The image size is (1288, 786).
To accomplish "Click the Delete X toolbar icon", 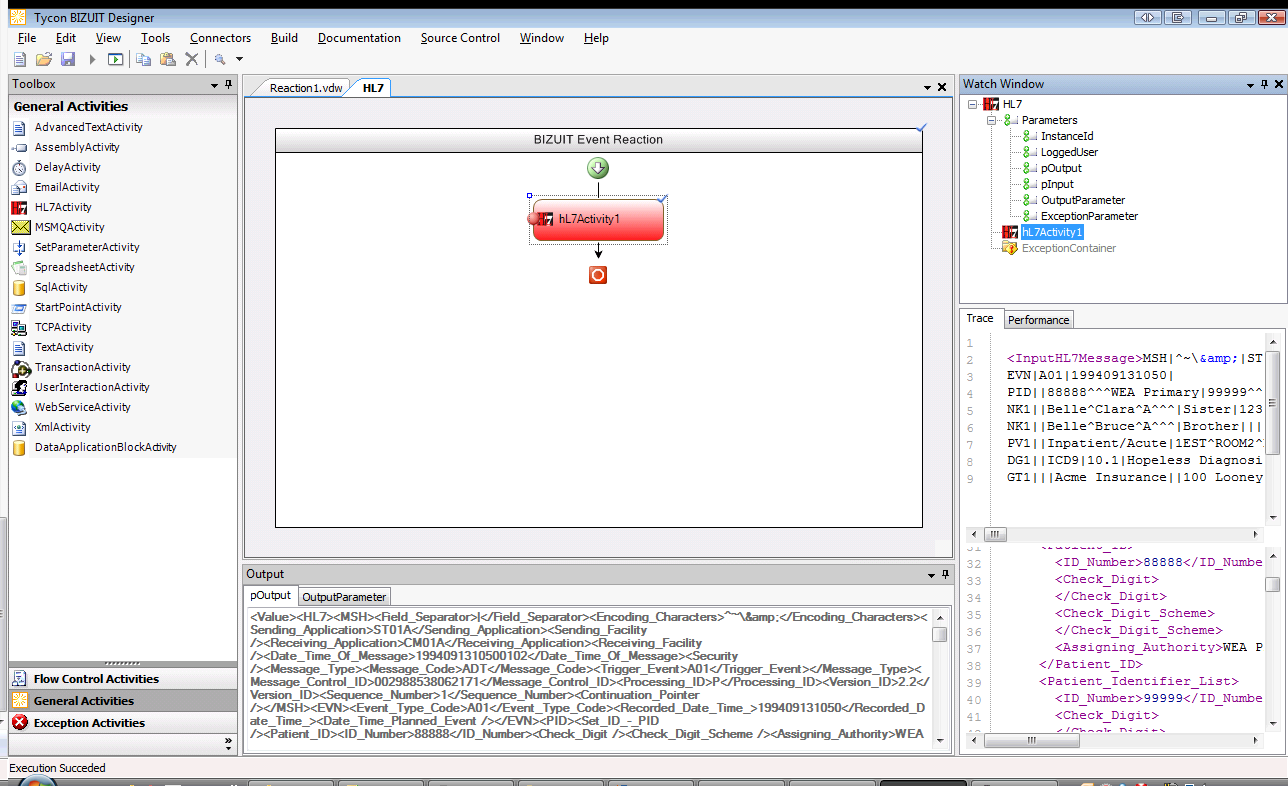I will tap(192, 60).
